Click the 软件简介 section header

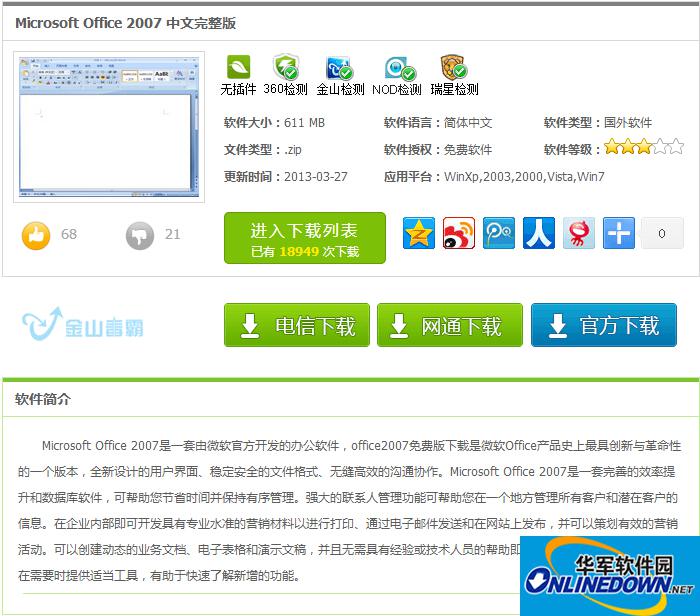point(42,399)
